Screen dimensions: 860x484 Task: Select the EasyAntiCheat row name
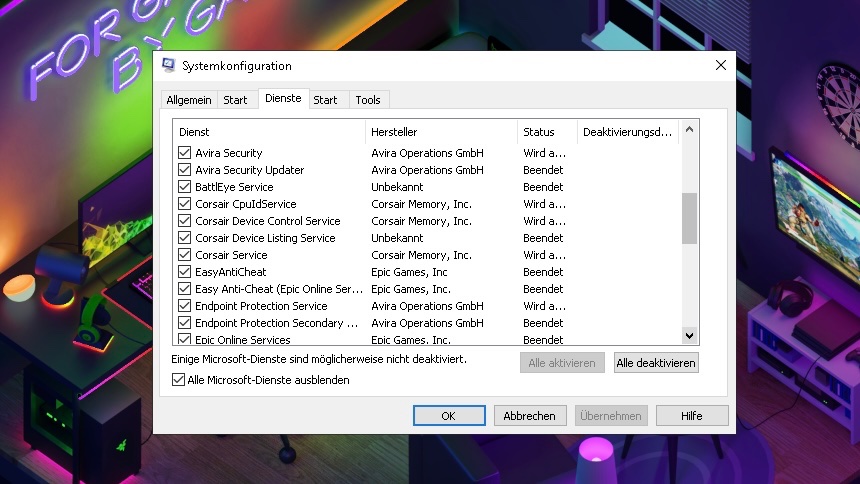pyautogui.click(x=230, y=272)
